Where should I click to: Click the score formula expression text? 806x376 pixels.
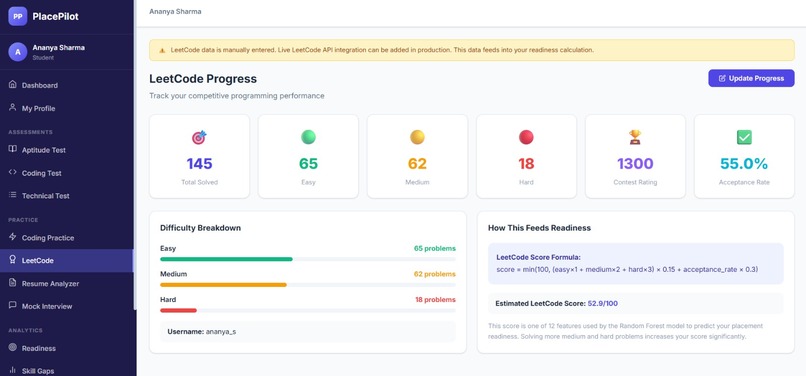point(627,269)
